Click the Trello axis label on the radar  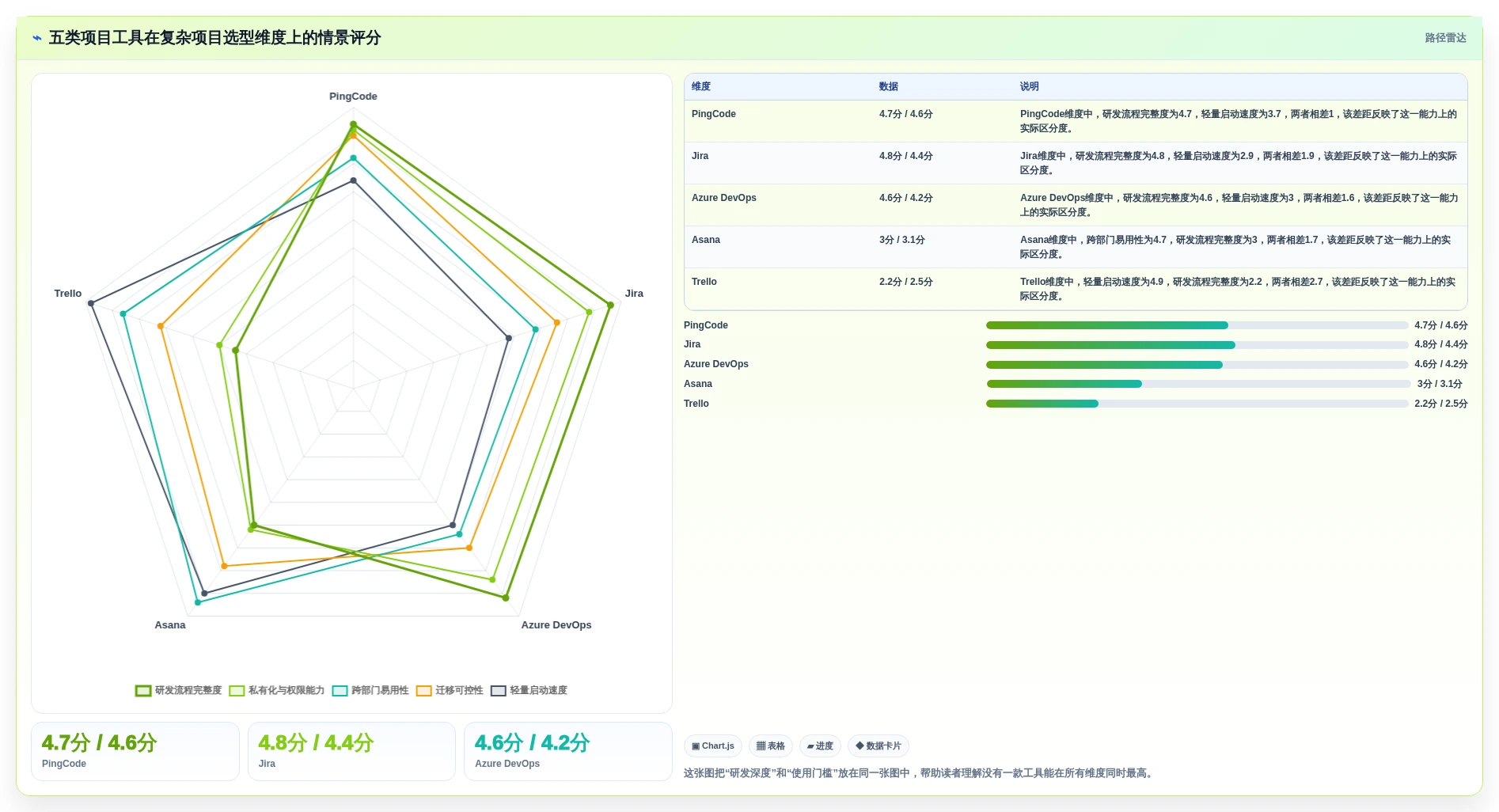[68, 294]
